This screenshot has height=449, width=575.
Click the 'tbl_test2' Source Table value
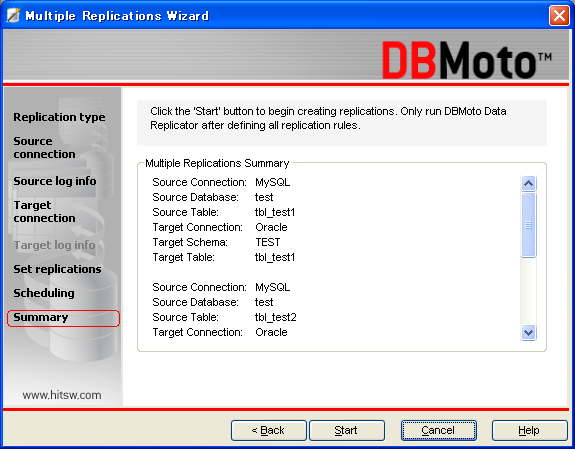[276, 317]
